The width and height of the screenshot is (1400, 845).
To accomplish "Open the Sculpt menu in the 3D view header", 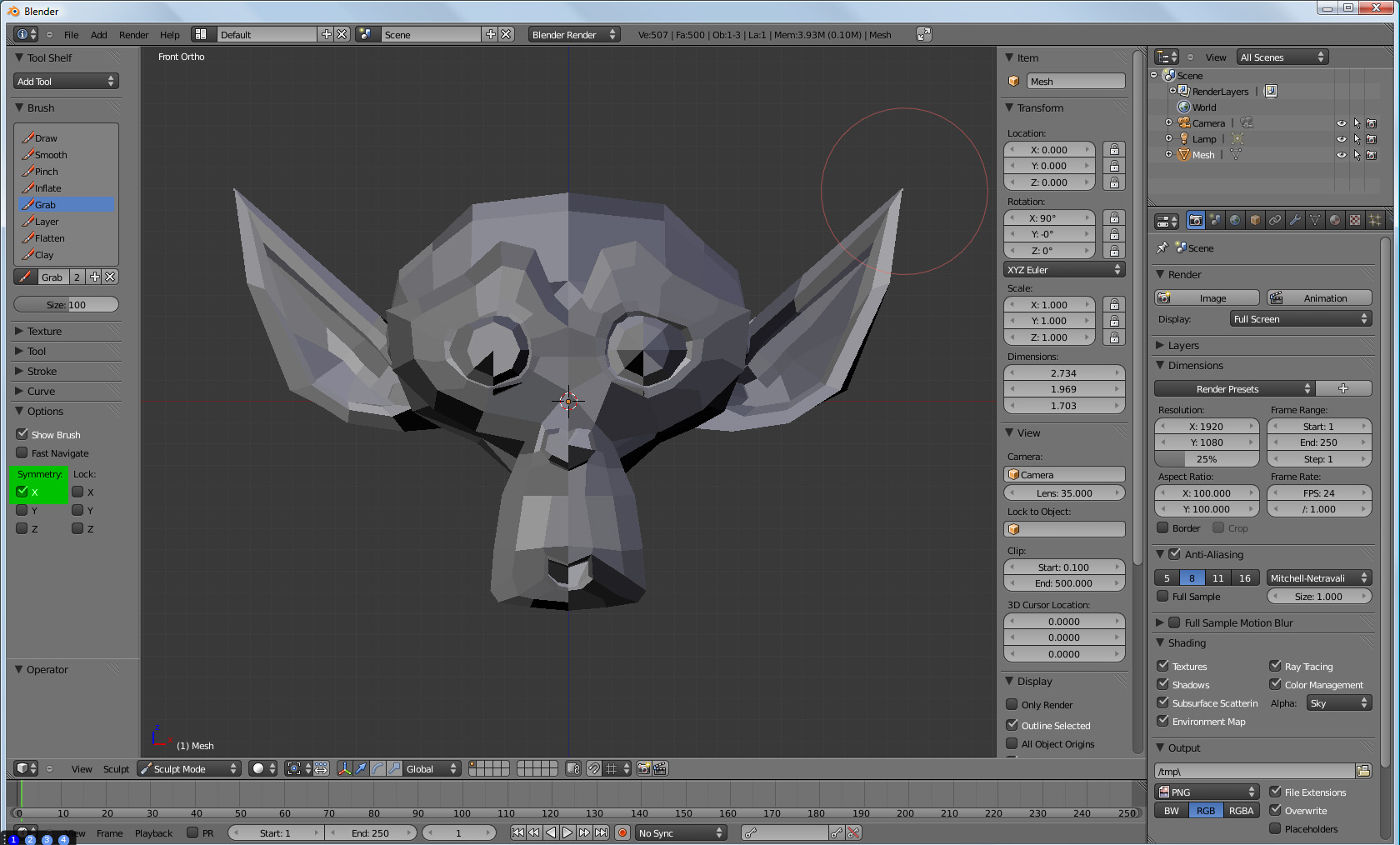I will click(x=116, y=769).
